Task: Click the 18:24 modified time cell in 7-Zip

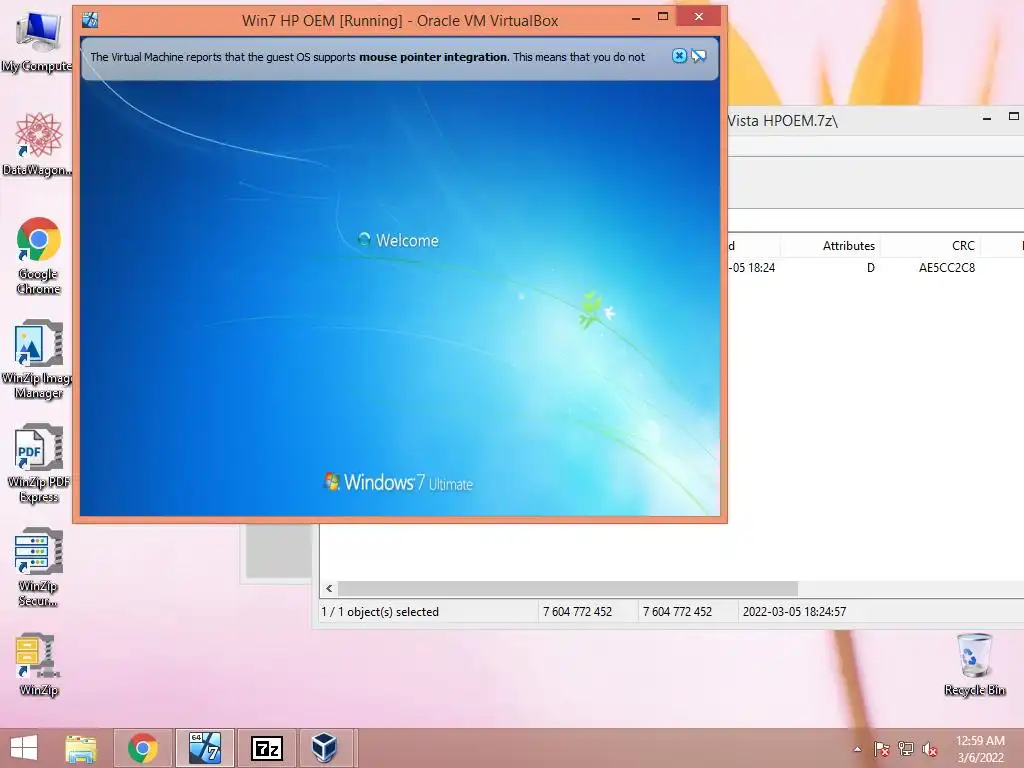Action: pos(752,268)
